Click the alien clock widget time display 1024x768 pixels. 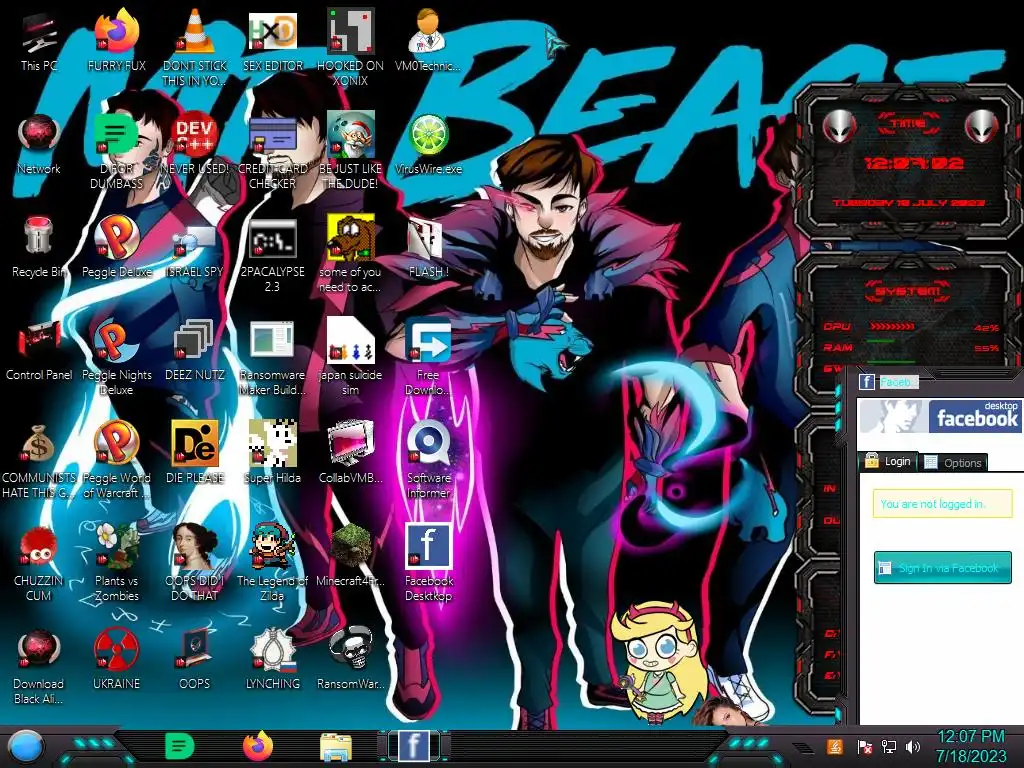click(x=914, y=163)
